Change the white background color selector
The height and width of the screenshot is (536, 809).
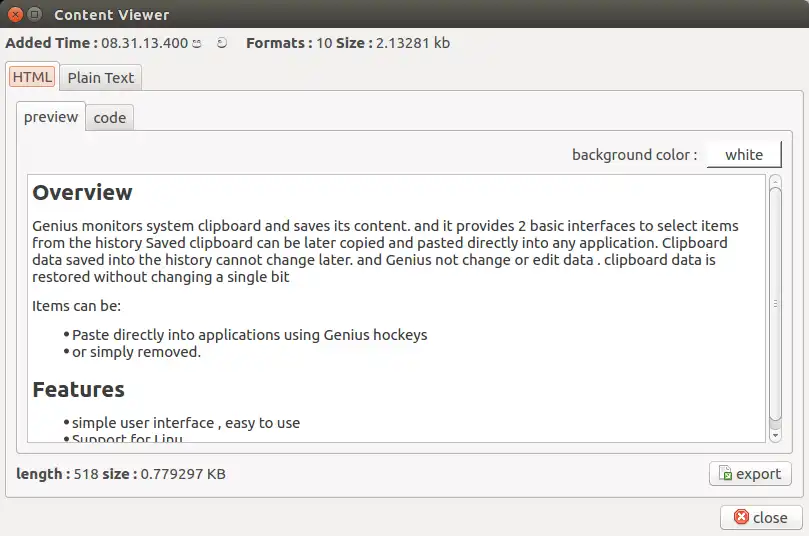click(x=744, y=155)
